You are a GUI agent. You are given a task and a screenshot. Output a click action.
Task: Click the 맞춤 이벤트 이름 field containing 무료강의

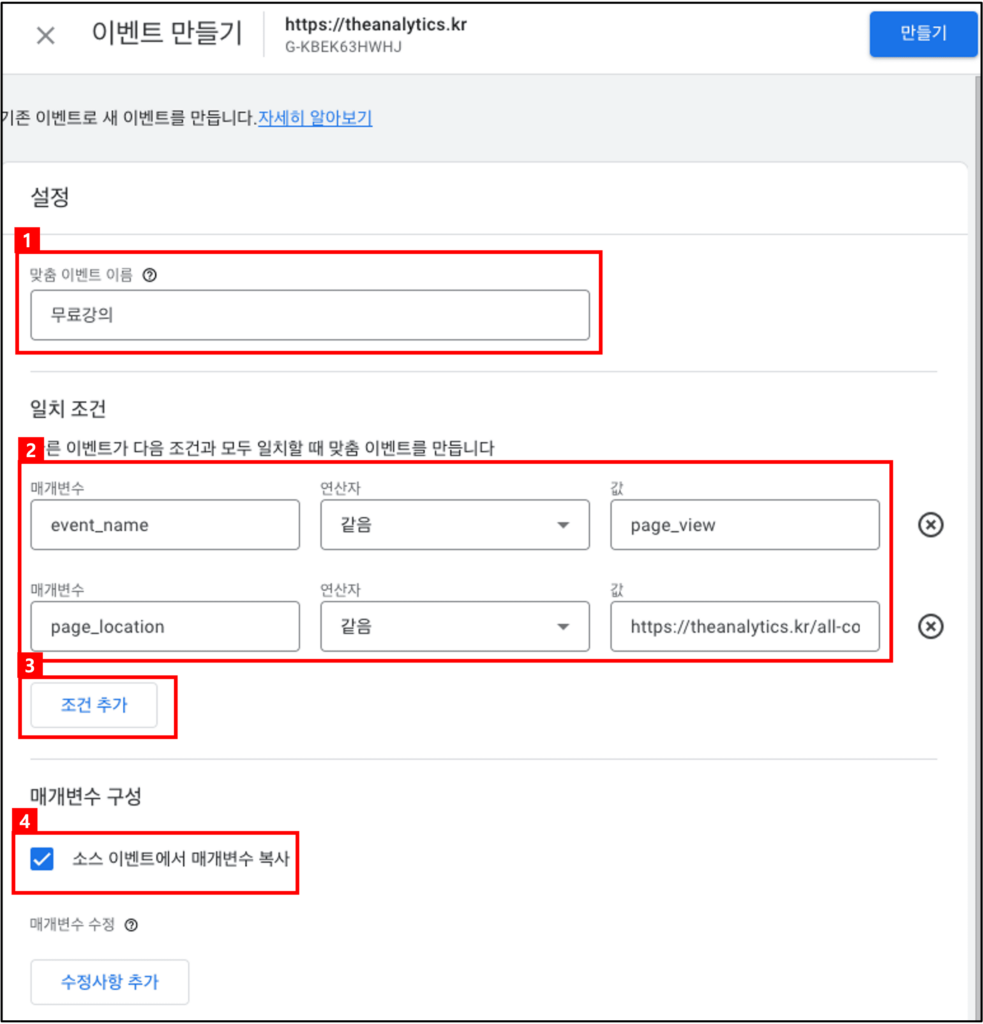click(x=310, y=315)
